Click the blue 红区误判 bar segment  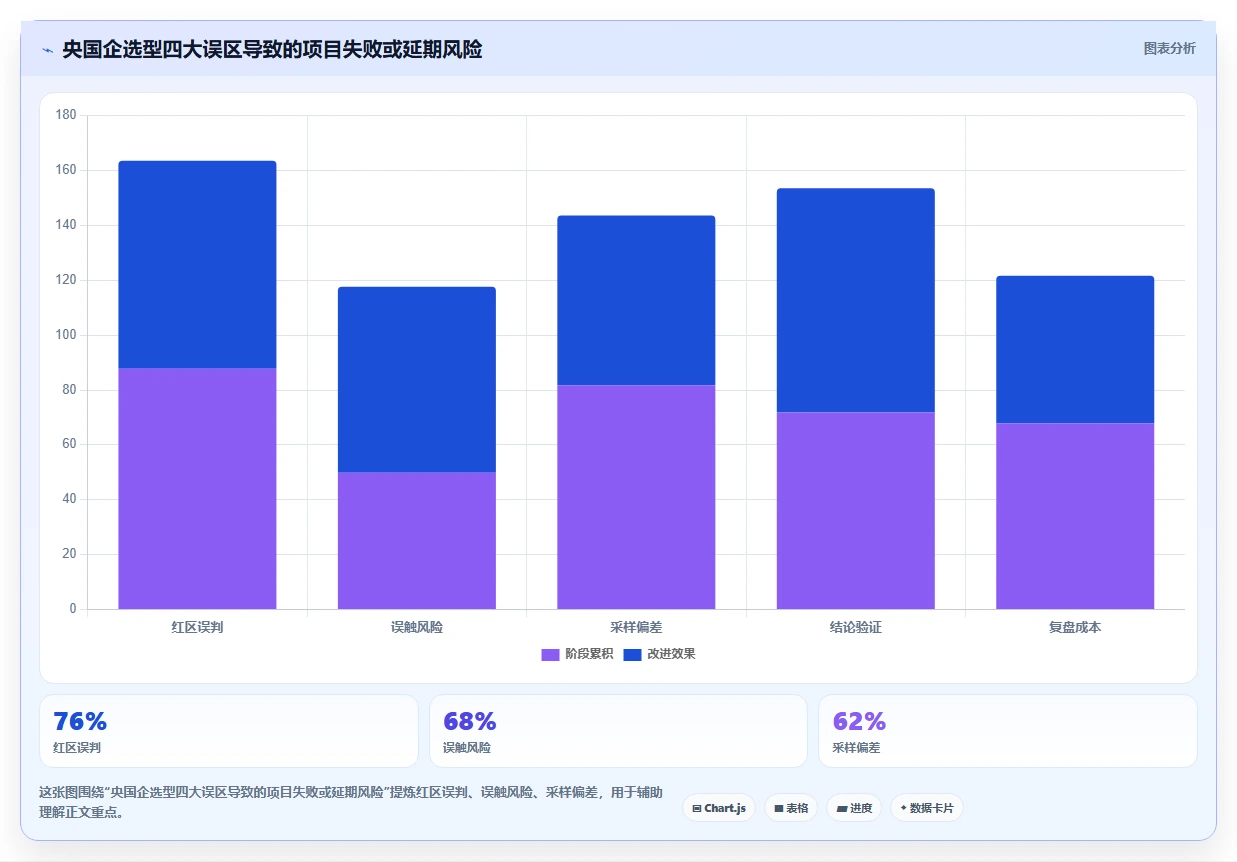[197, 264]
